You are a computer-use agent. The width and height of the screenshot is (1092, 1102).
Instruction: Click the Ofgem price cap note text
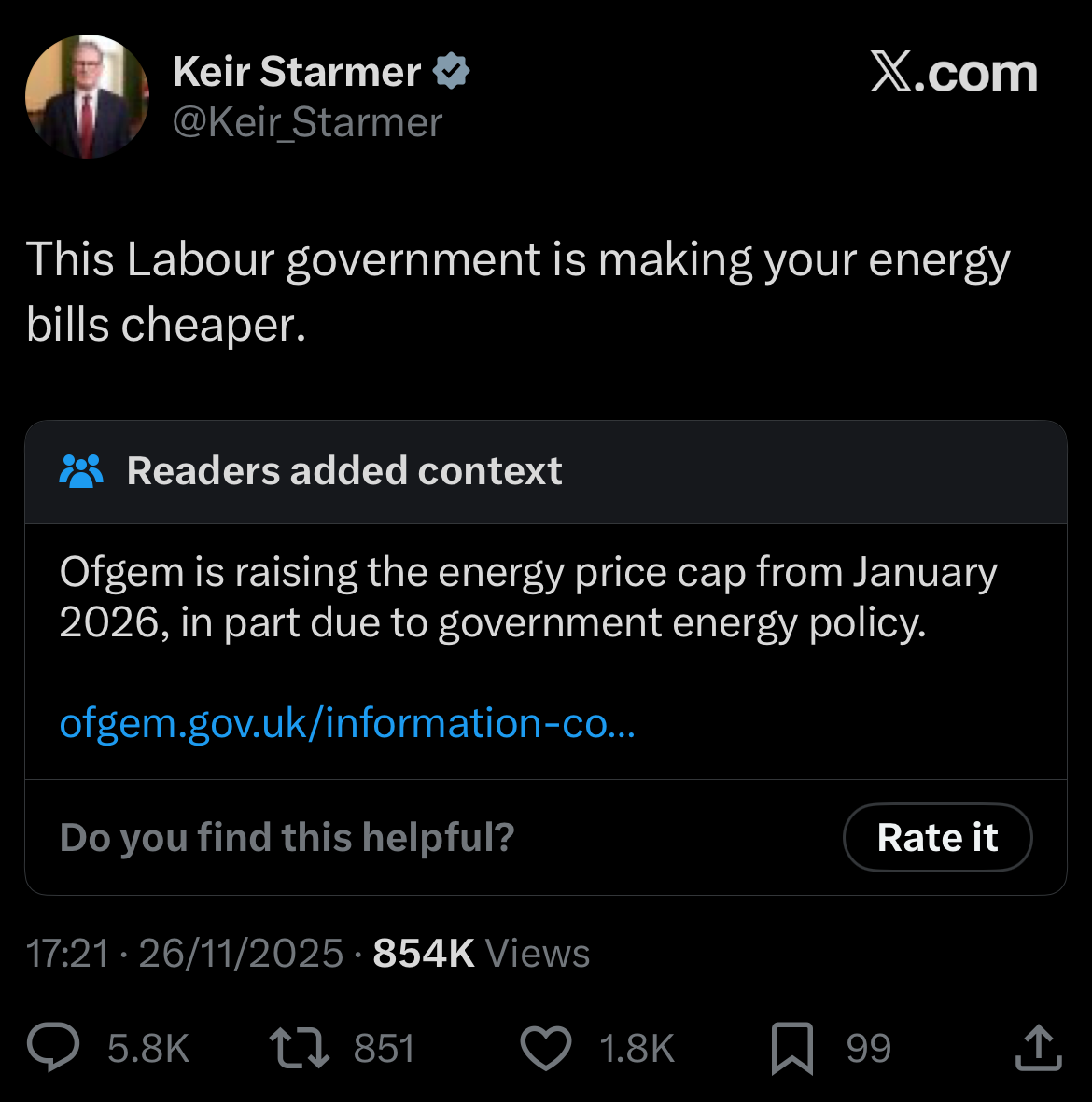528,597
